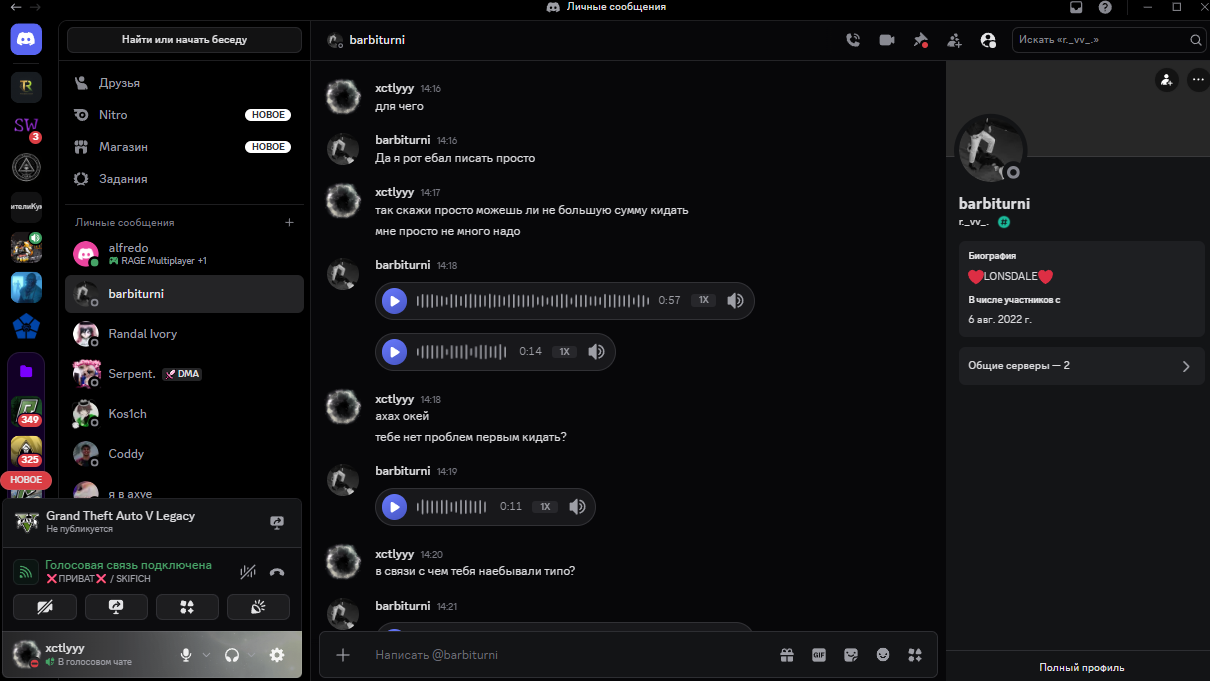This screenshot has height=681, width=1210.
Task: Open Find or start a conversation box
Action: [x=184, y=40]
